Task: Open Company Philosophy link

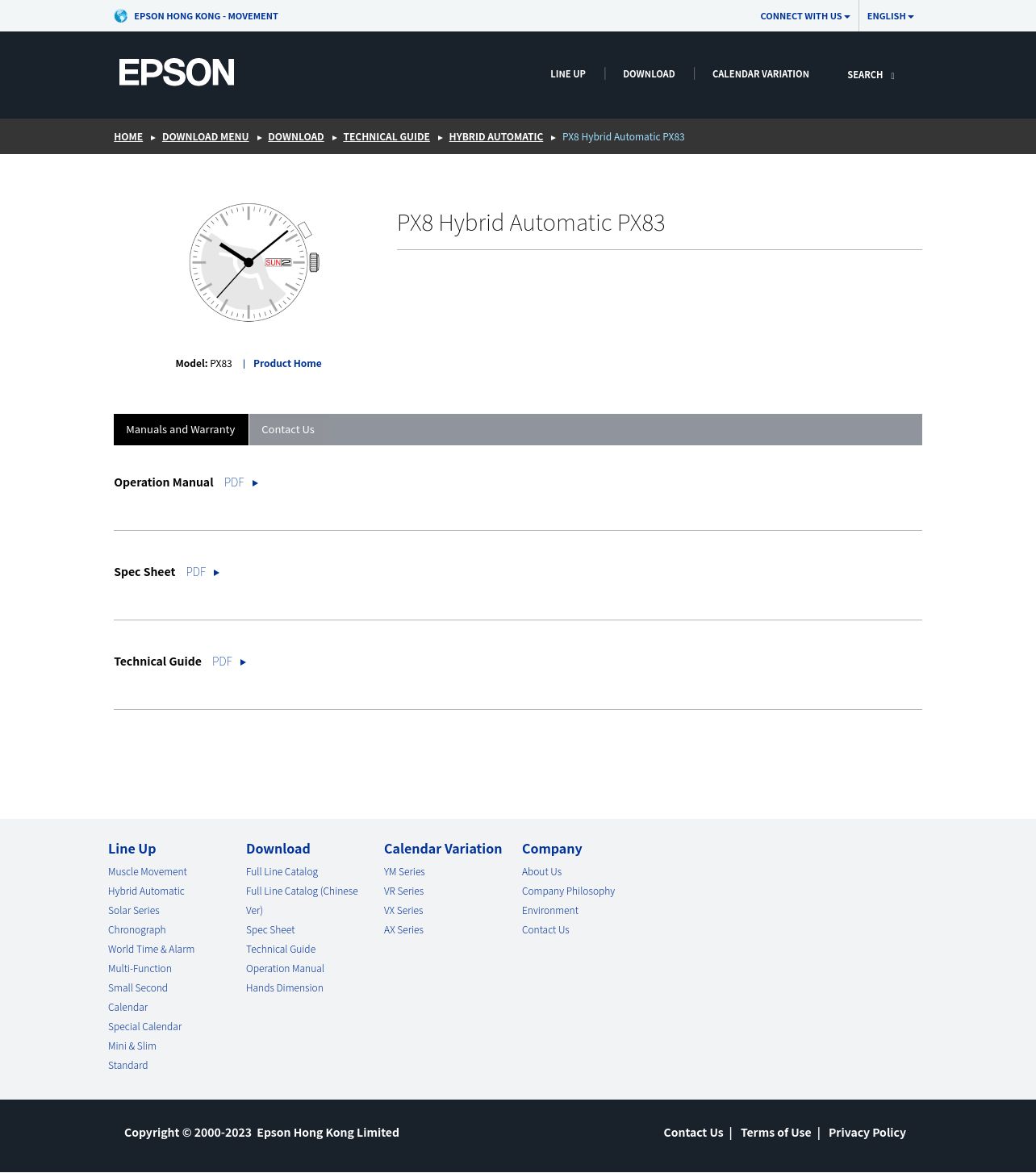Action: click(569, 891)
